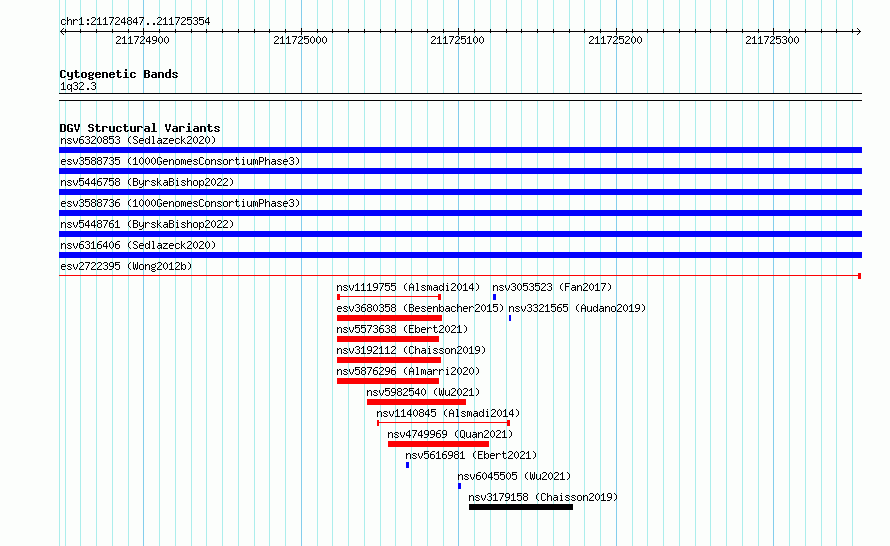Click the red bar beneath nsv5573638
Image resolution: width=890 pixels, height=546 pixels.
pos(388,339)
